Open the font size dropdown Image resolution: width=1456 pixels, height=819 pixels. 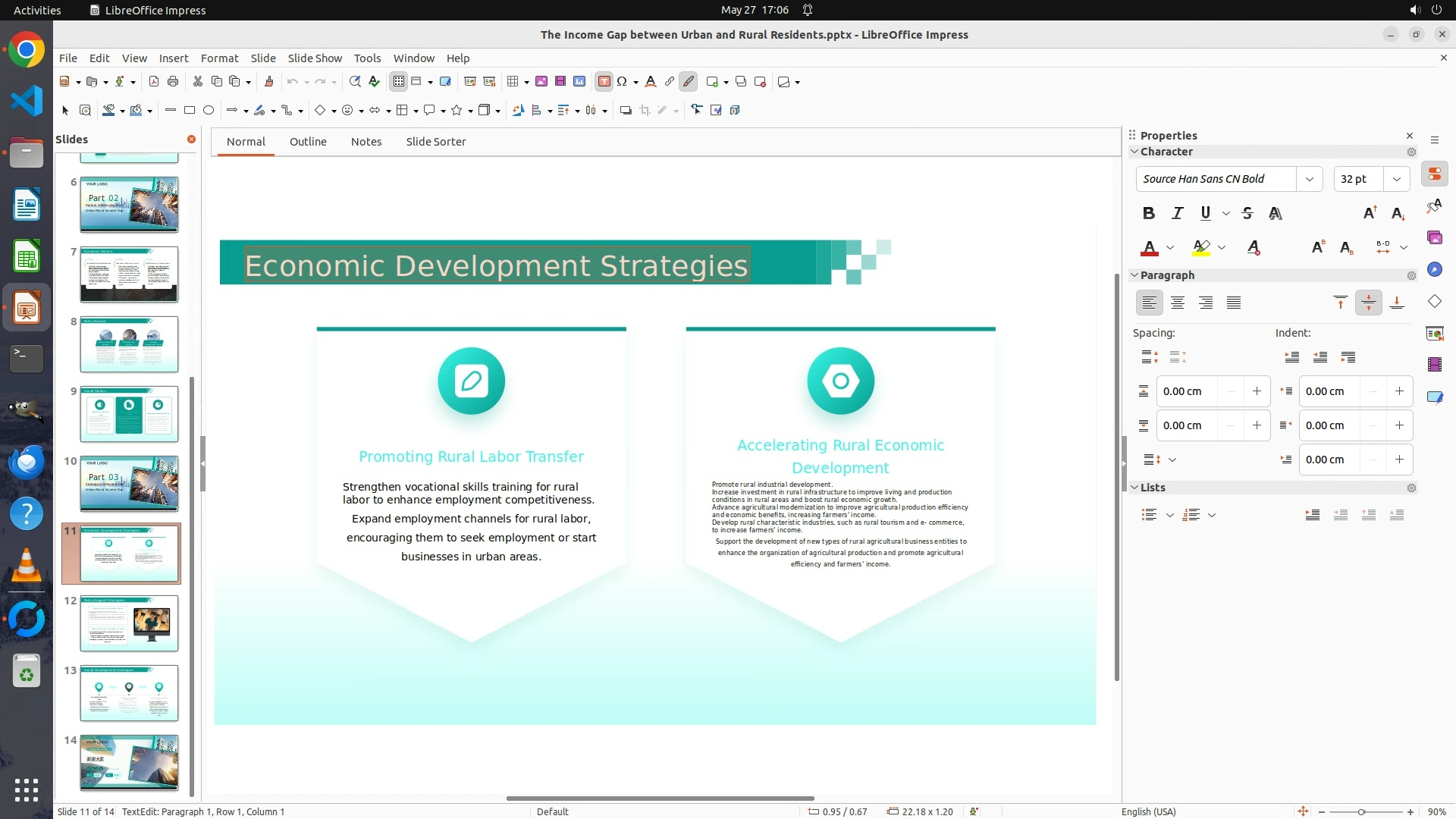[1396, 180]
